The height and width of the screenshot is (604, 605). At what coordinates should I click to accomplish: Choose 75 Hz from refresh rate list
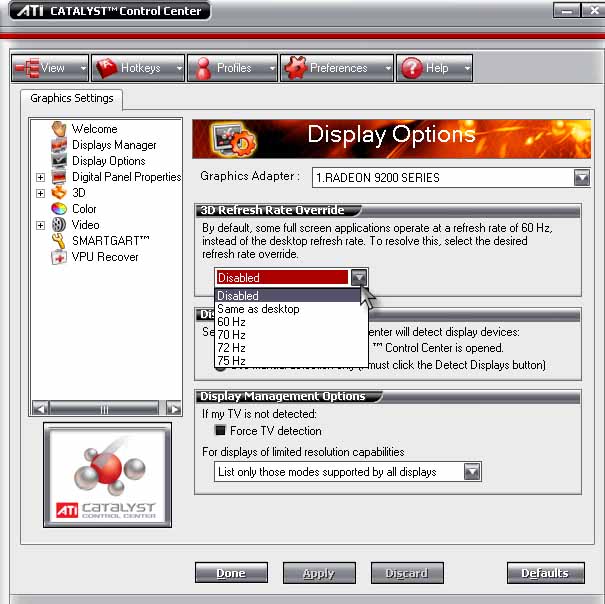(232, 361)
